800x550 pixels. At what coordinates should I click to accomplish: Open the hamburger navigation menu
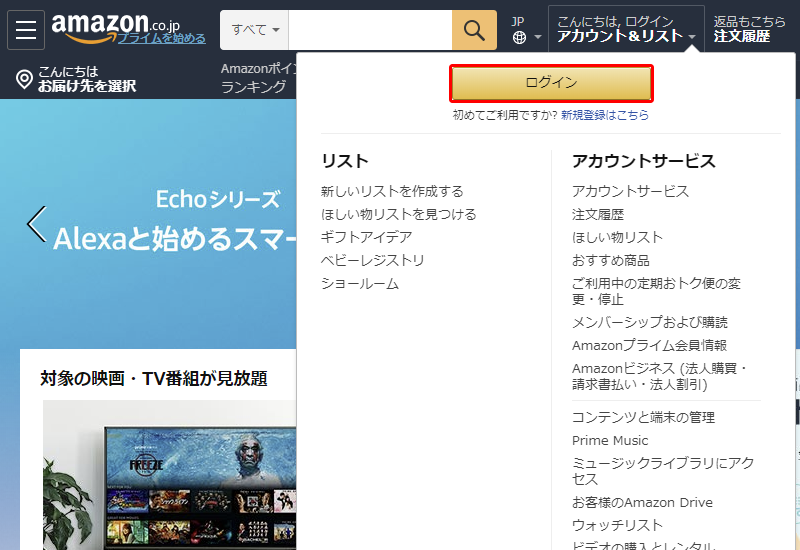click(26, 31)
